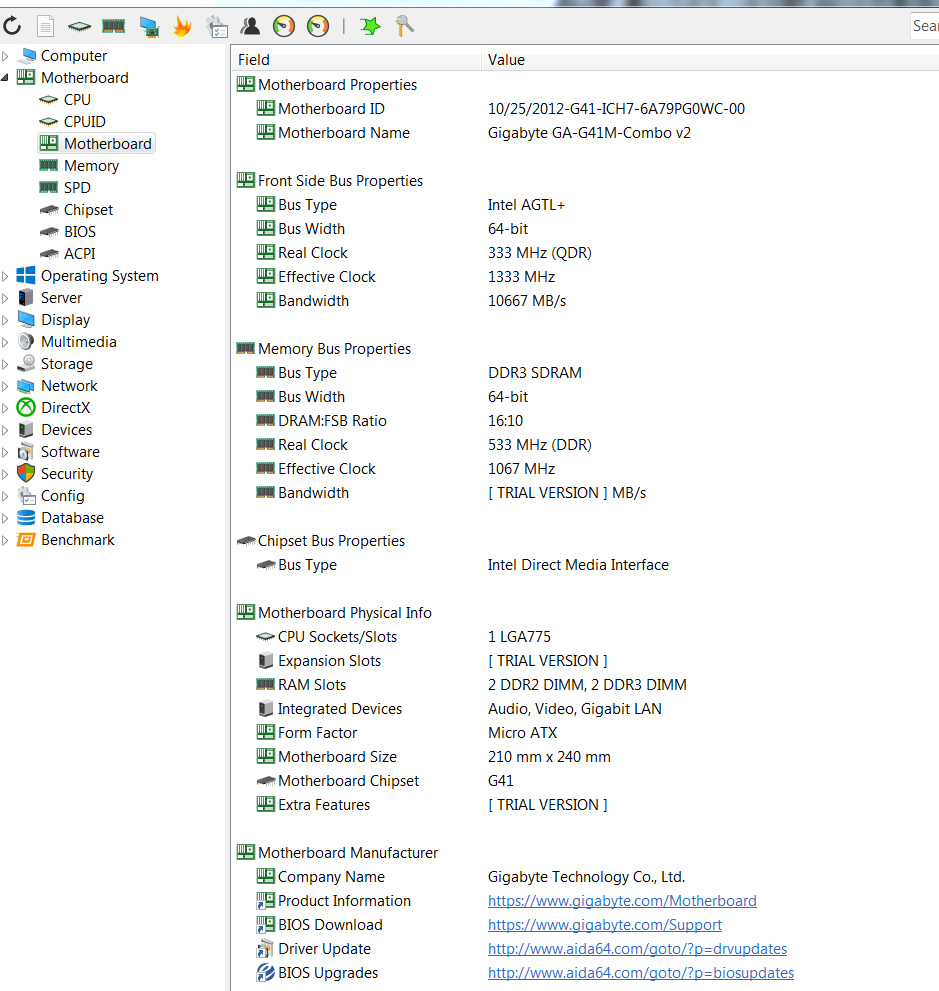The image size is (939, 991).
Task: Click the gauge icon beside the user silhouettes
Action: [x=284, y=26]
